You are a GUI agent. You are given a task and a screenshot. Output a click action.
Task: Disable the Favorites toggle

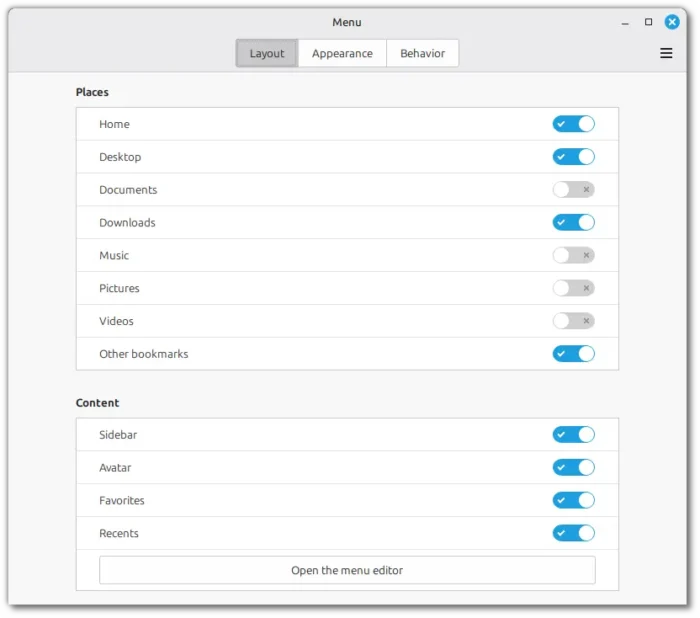(x=573, y=500)
